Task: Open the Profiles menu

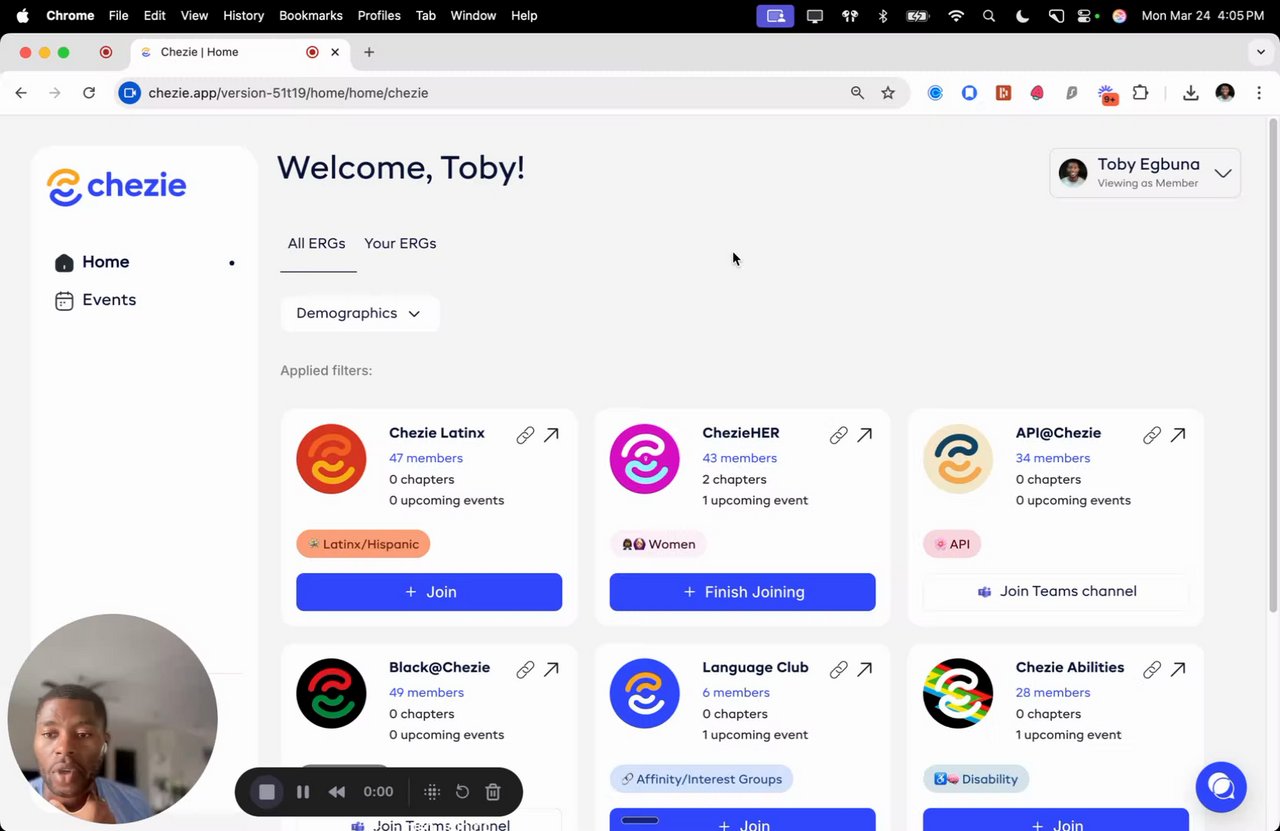Action: (379, 16)
